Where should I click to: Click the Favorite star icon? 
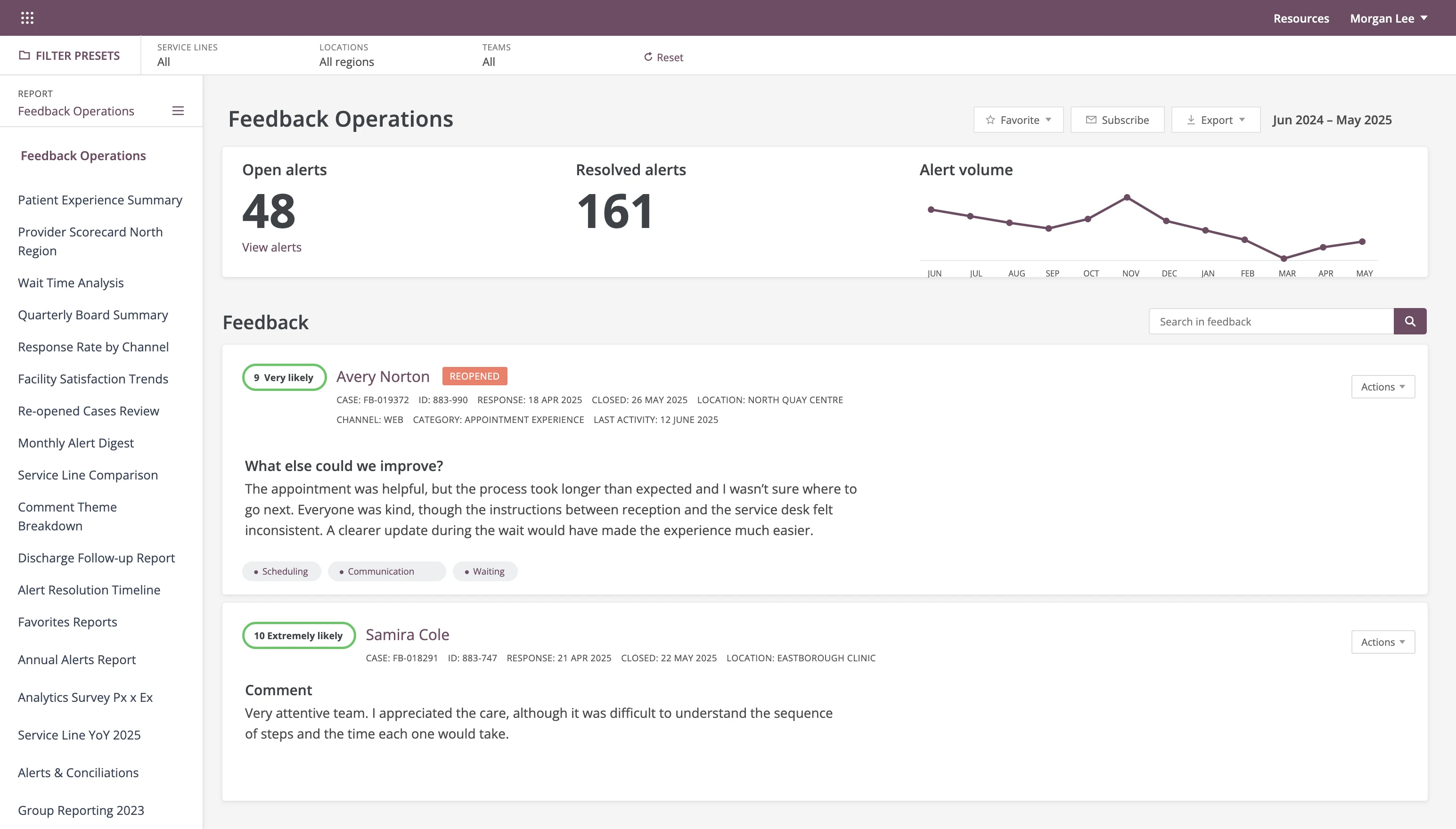pos(990,120)
